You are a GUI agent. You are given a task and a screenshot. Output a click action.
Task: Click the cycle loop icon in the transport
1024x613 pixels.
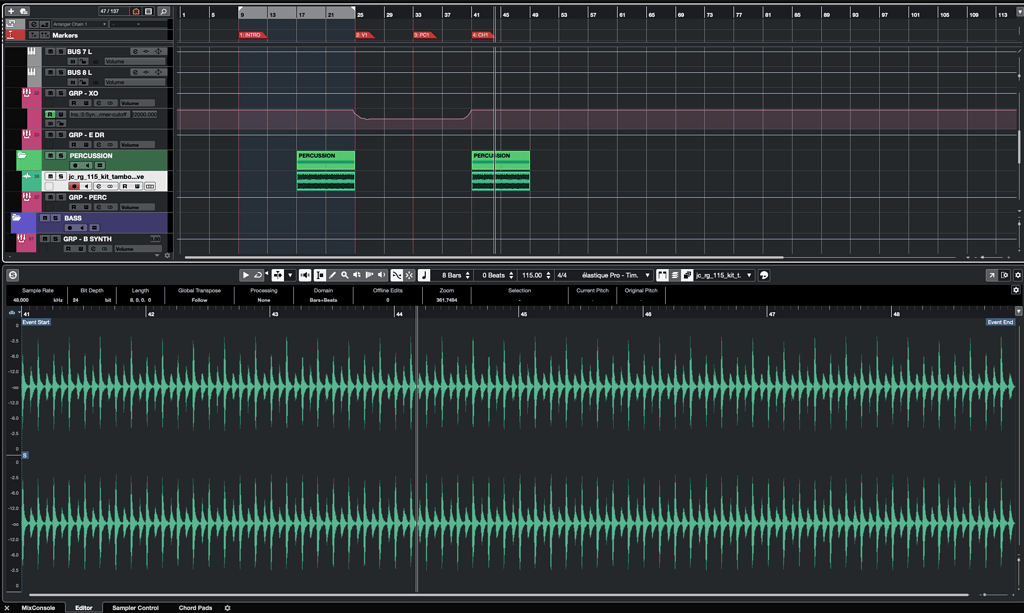tap(258, 274)
